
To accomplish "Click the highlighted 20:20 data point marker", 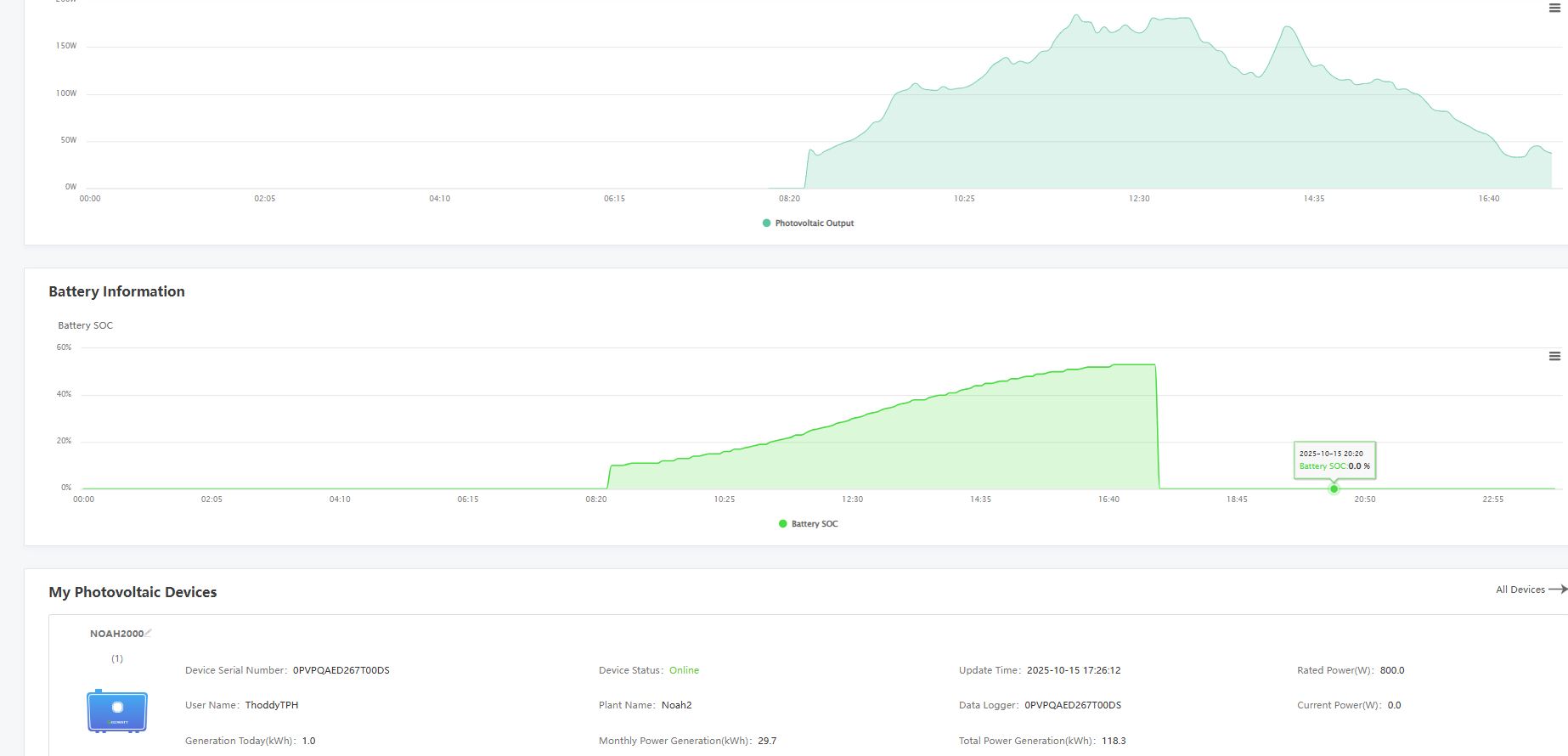I will pyautogui.click(x=1334, y=488).
